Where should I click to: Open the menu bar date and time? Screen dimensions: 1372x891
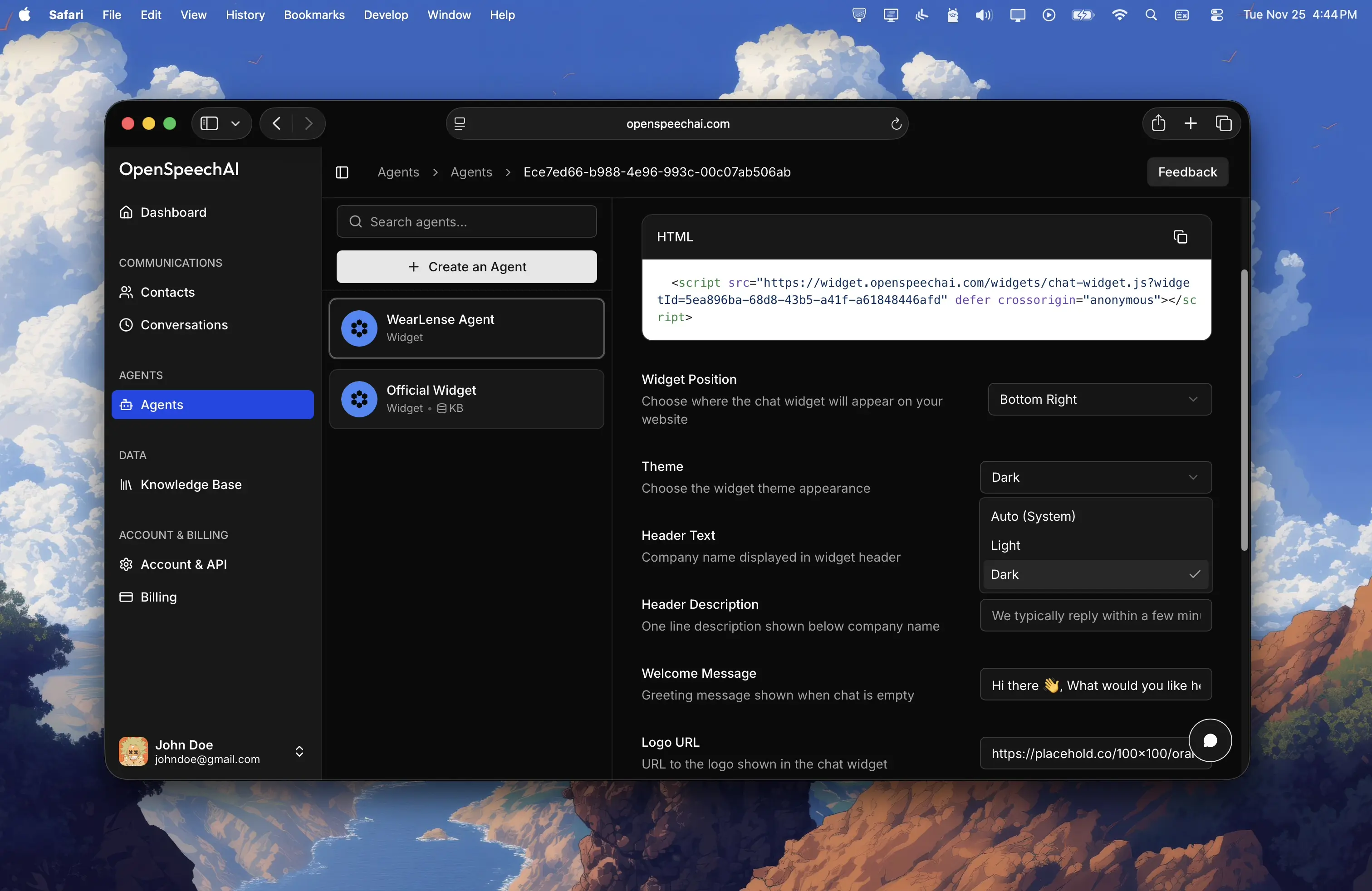pyautogui.click(x=1299, y=15)
